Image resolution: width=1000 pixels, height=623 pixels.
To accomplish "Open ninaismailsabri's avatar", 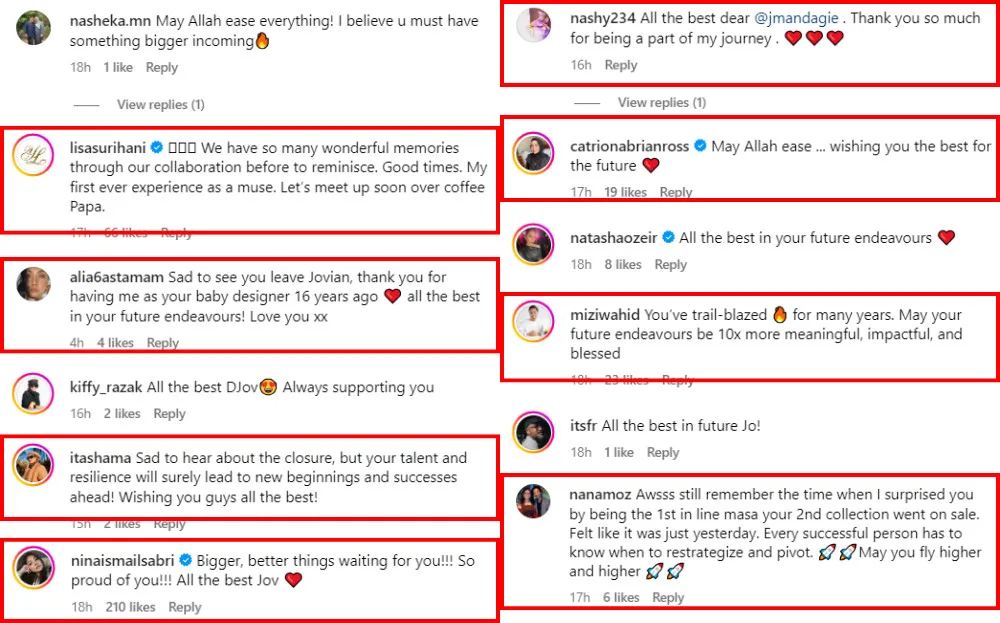I will pyautogui.click(x=33, y=568).
